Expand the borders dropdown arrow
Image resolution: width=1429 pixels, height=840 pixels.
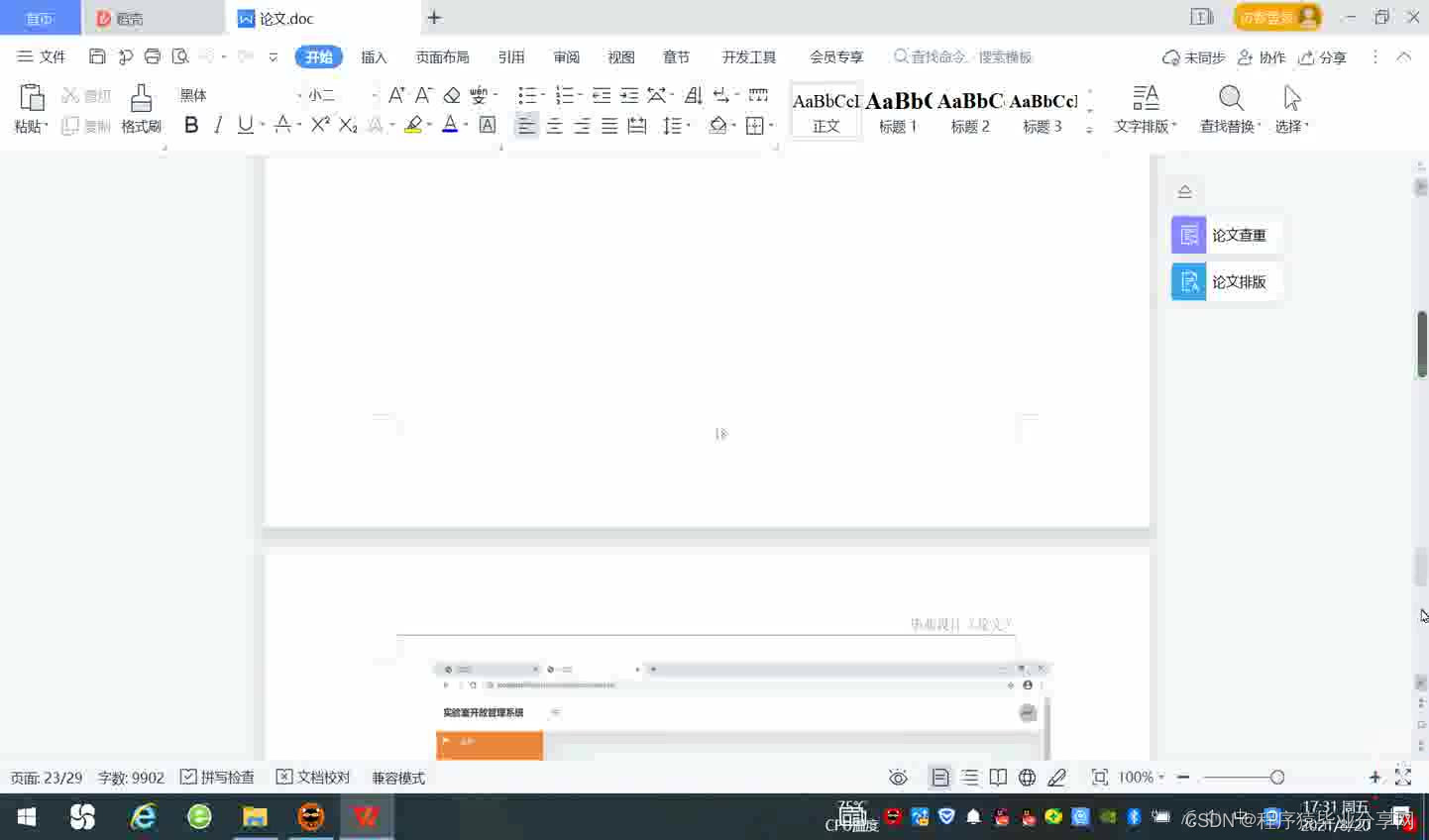(x=771, y=126)
